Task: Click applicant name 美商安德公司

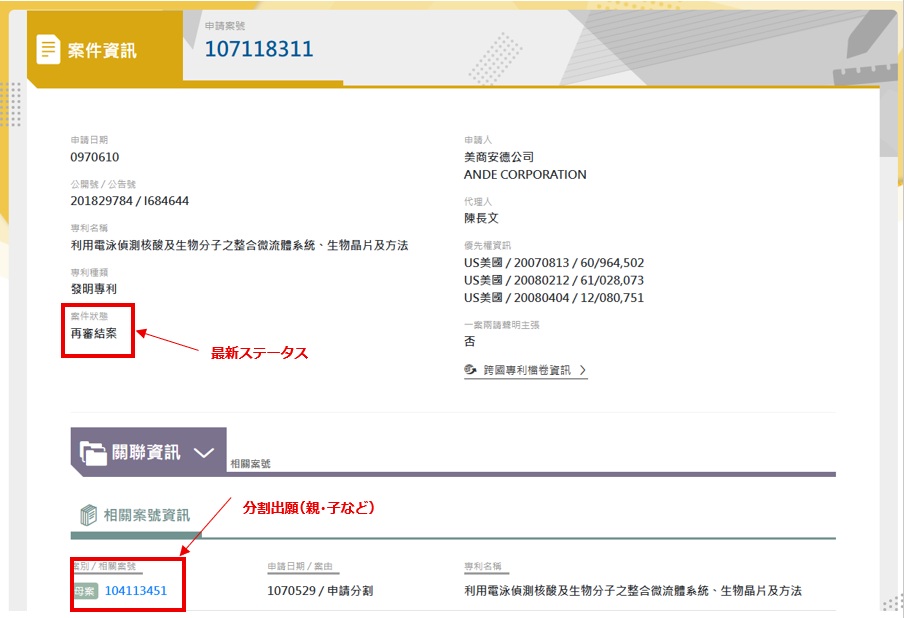Action: [x=499, y=157]
